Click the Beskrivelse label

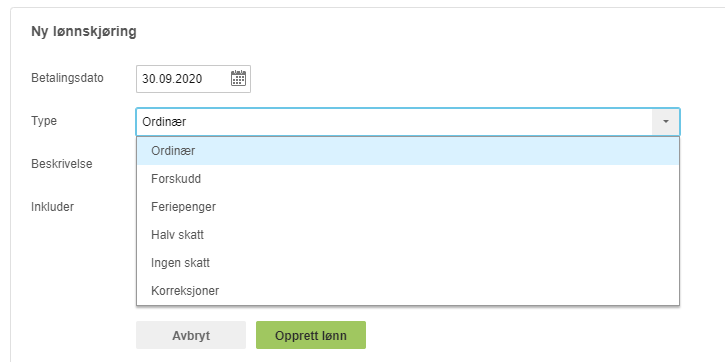coord(61,164)
